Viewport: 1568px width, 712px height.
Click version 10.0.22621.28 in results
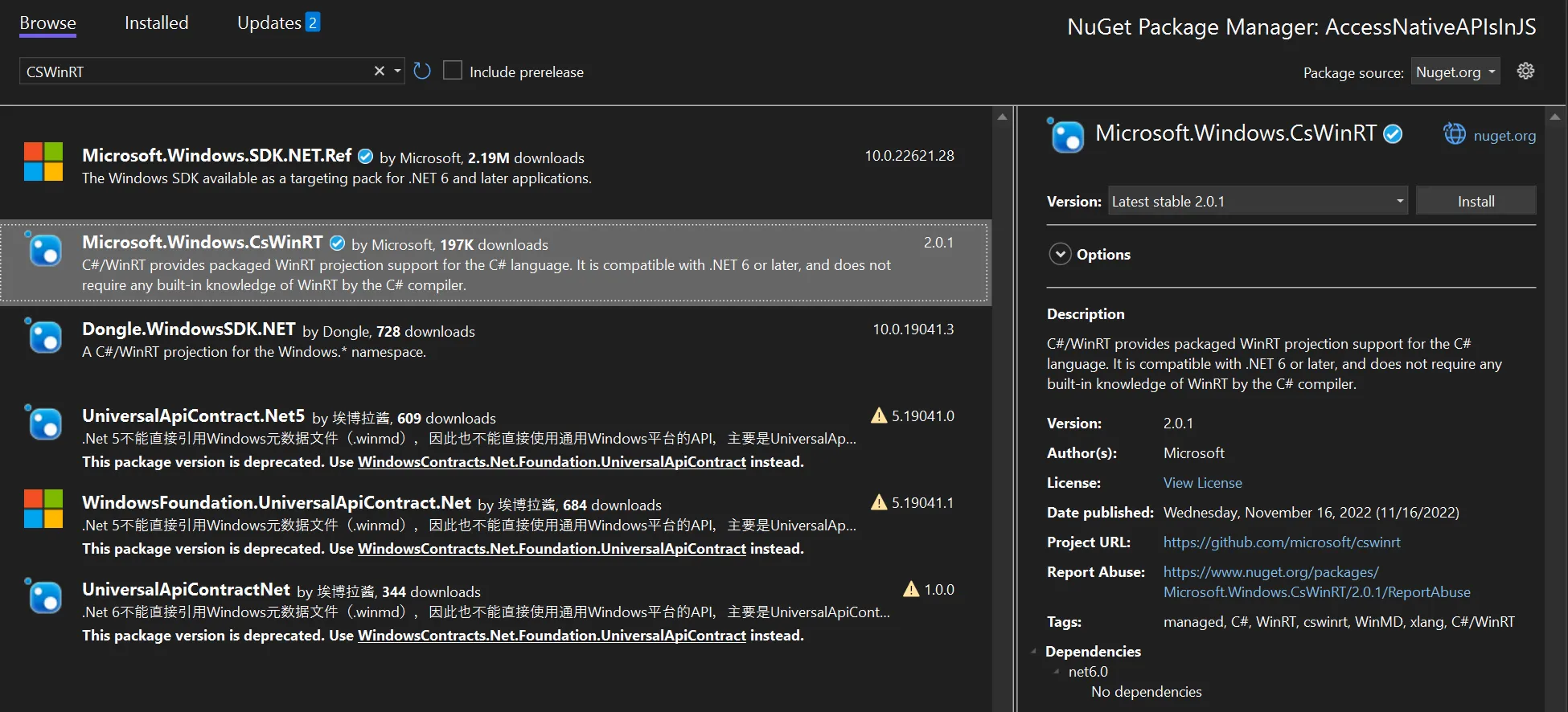tap(909, 156)
